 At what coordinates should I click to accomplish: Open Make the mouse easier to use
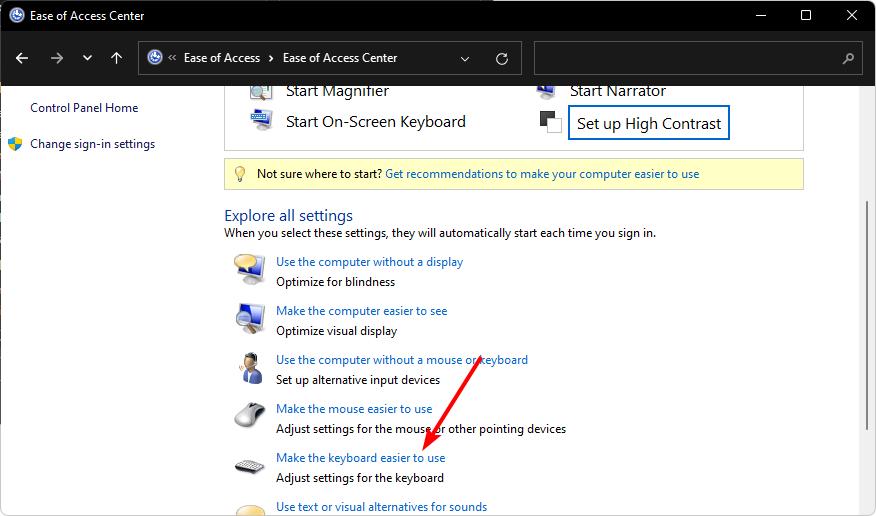click(x=354, y=409)
